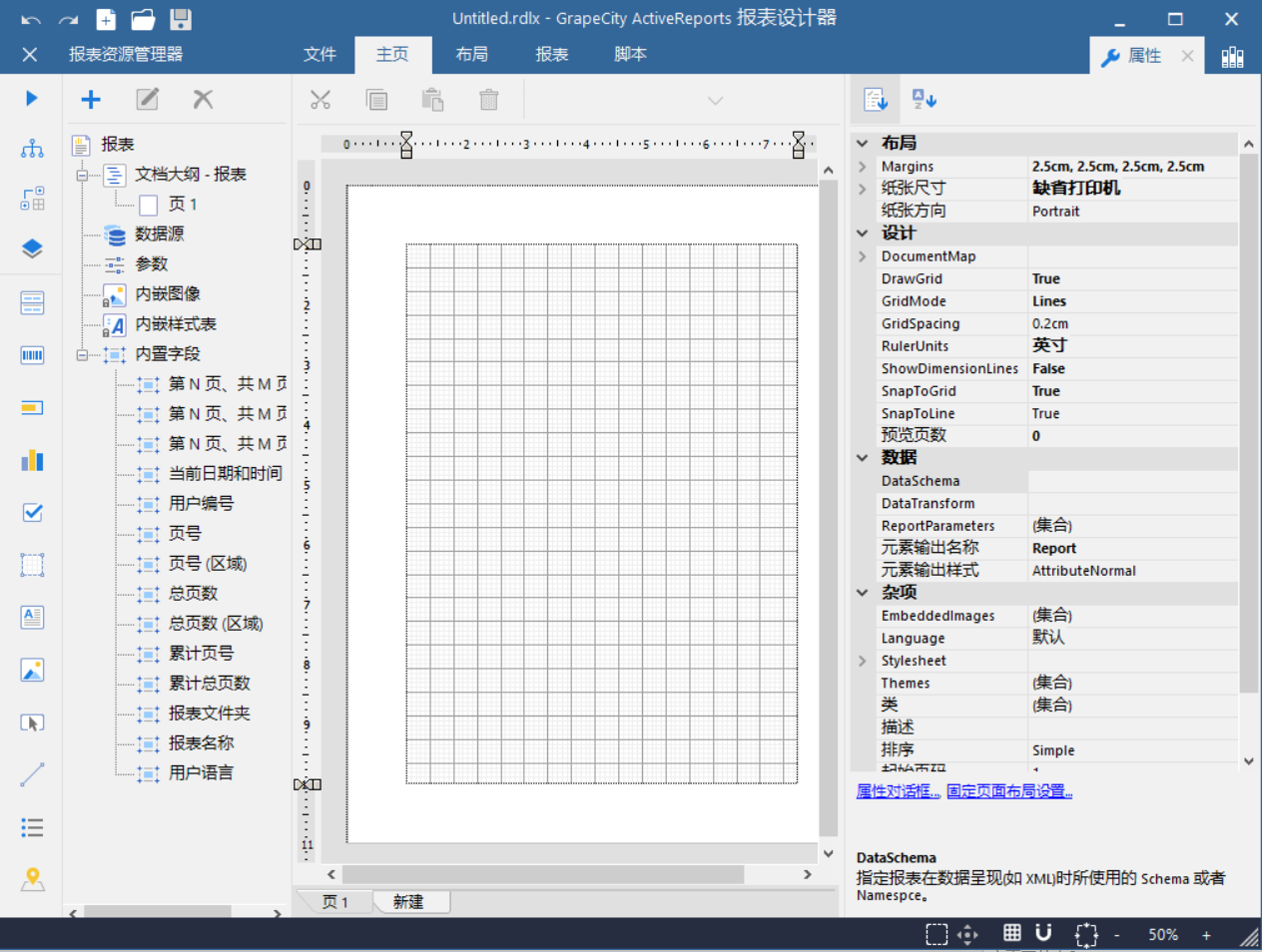1262x952 pixels.
Task: Select the map pin tool sidebar icon
Action: (x=32, y=879)
